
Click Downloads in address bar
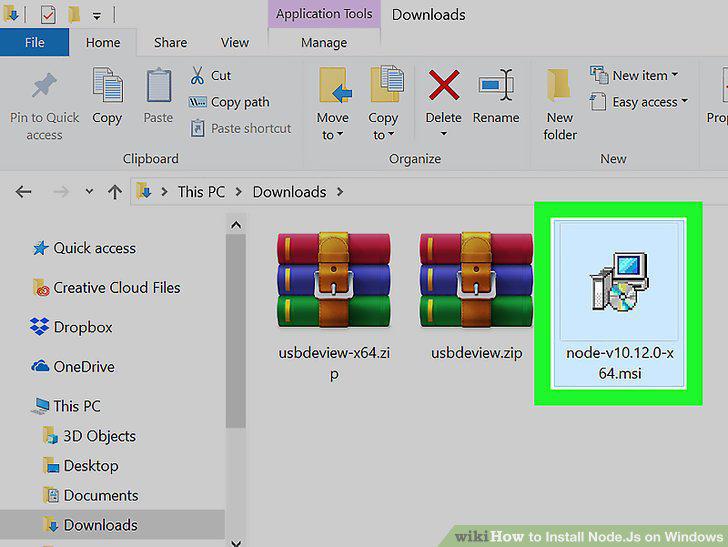point(289,192)
